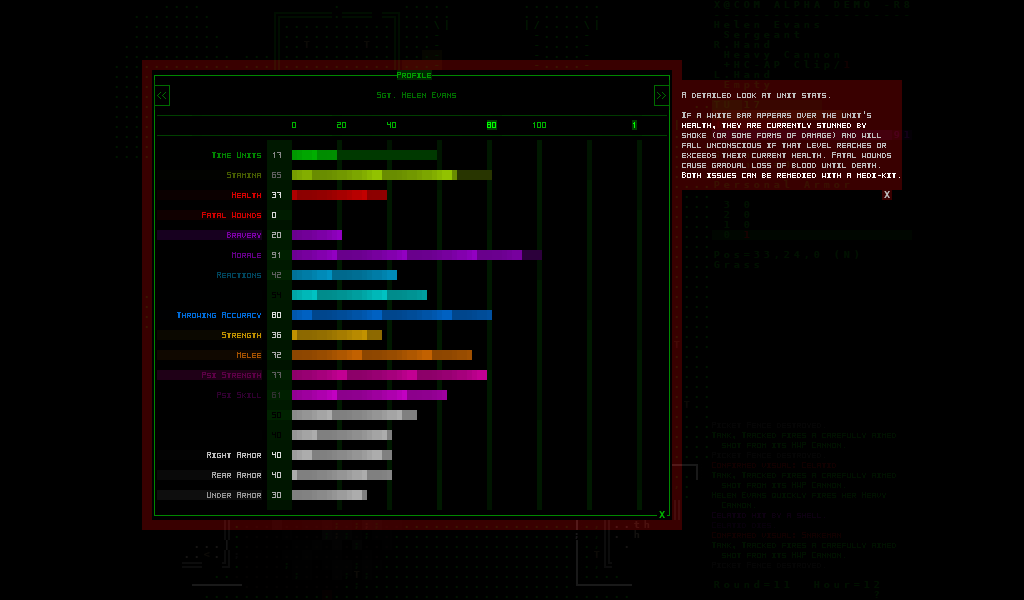Click the "A detailed look at unit stats" tooltip text
Viewport: 1024px width, 600px height.
(x=756, y=95)
